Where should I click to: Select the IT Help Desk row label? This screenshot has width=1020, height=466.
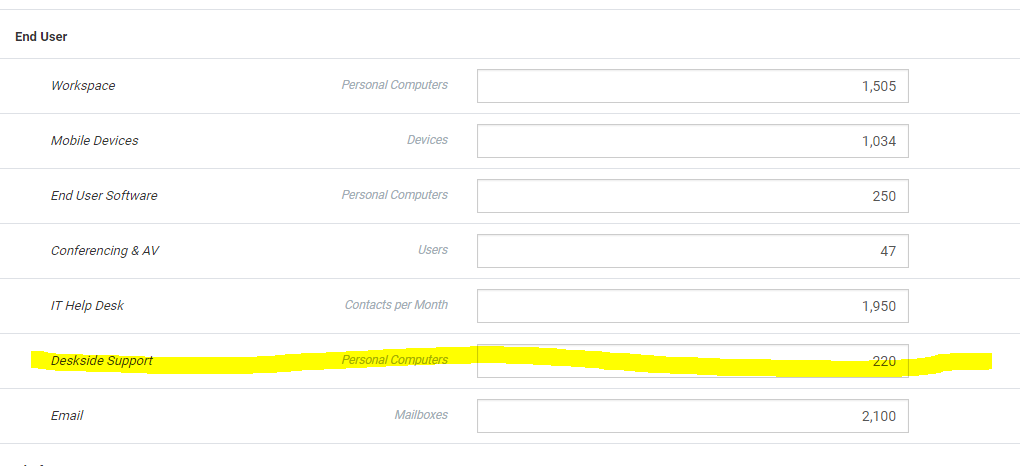pos(87,306)
